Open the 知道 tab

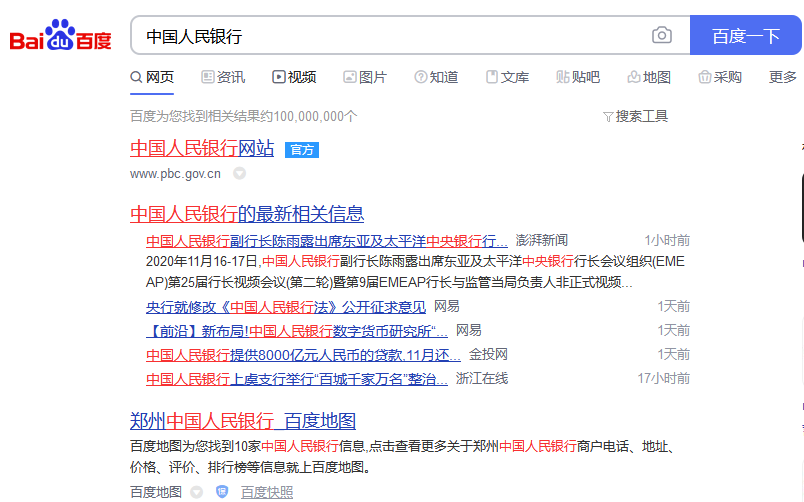click(x=436, y=77)
